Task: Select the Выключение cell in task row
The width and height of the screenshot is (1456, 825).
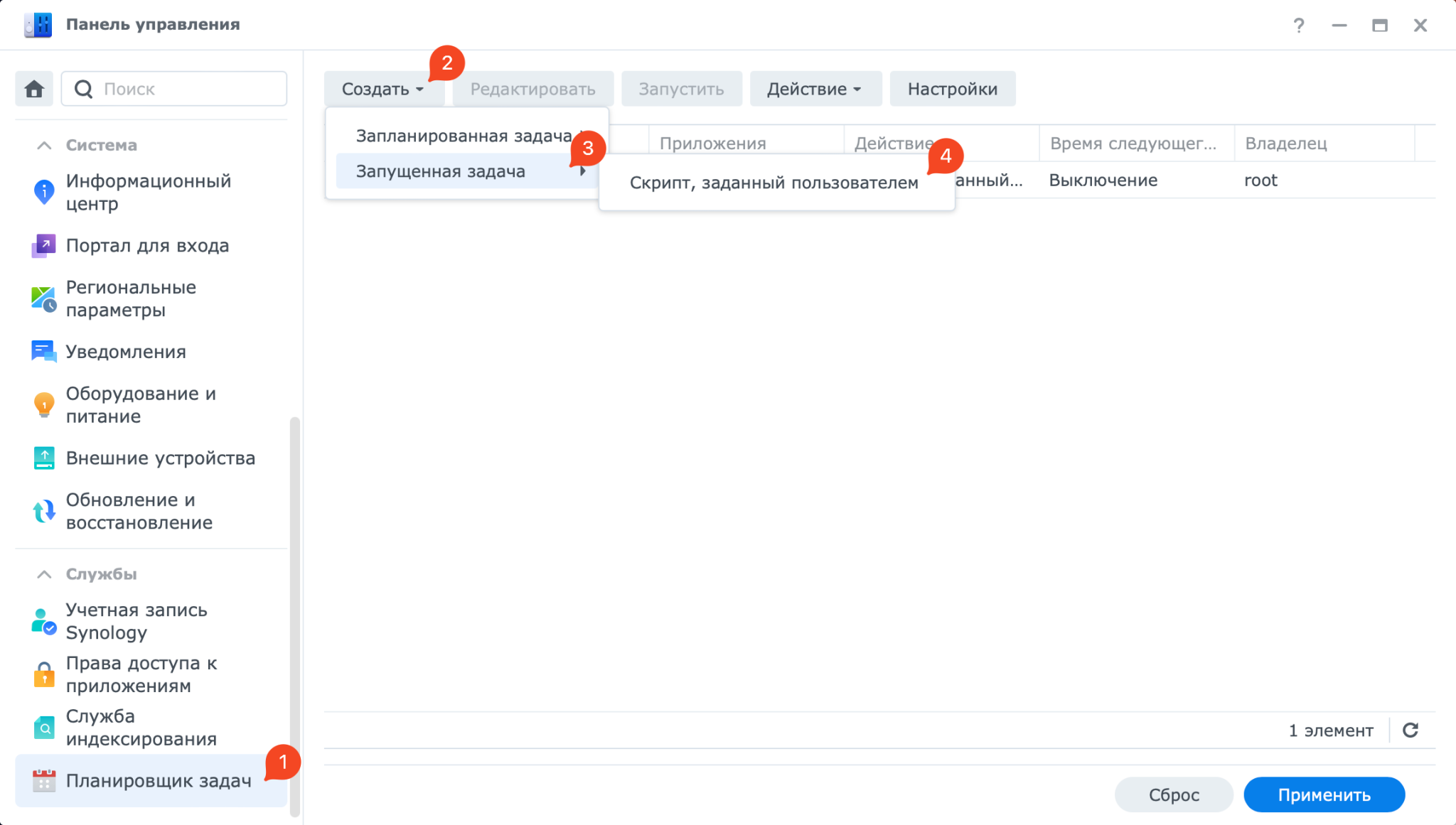Action: click(x=1103, y=180)
